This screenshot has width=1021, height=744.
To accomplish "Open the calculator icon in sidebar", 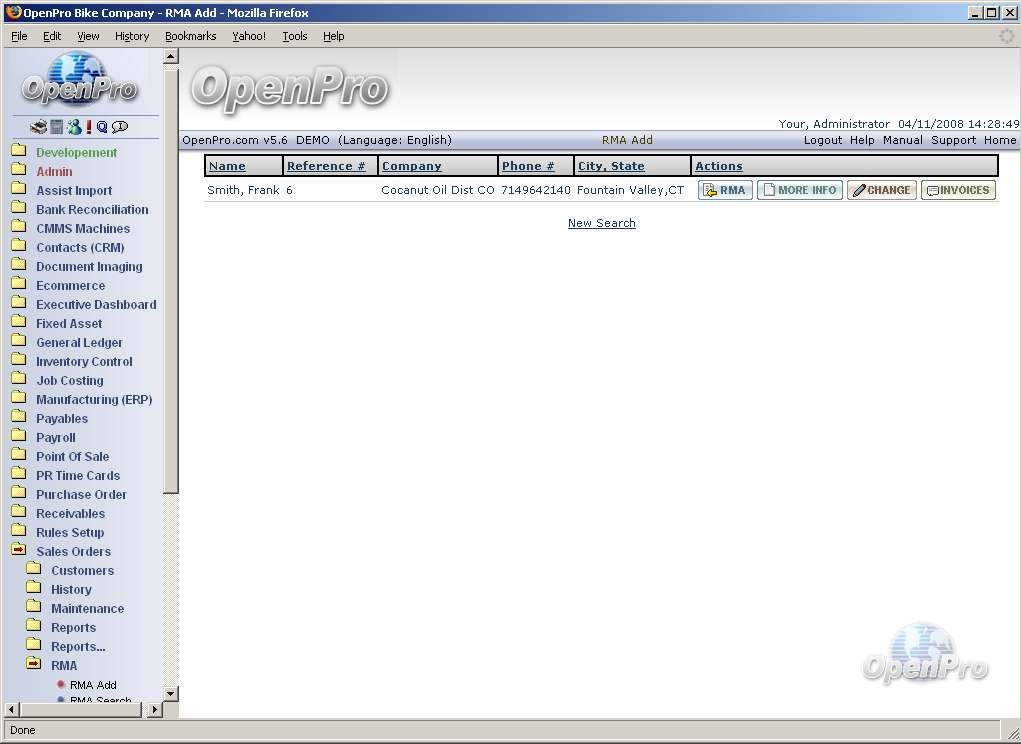I will [57, 127].
